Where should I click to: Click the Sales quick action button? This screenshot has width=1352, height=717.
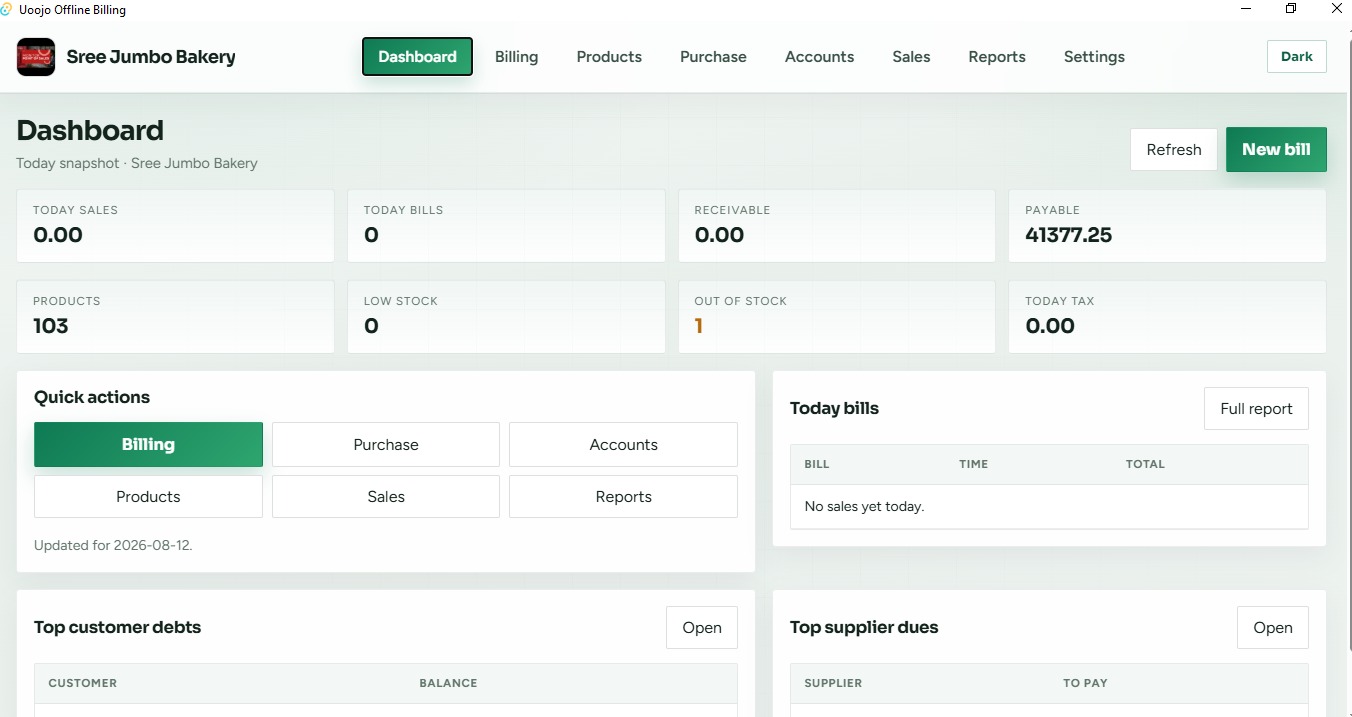tap(386, 497)
